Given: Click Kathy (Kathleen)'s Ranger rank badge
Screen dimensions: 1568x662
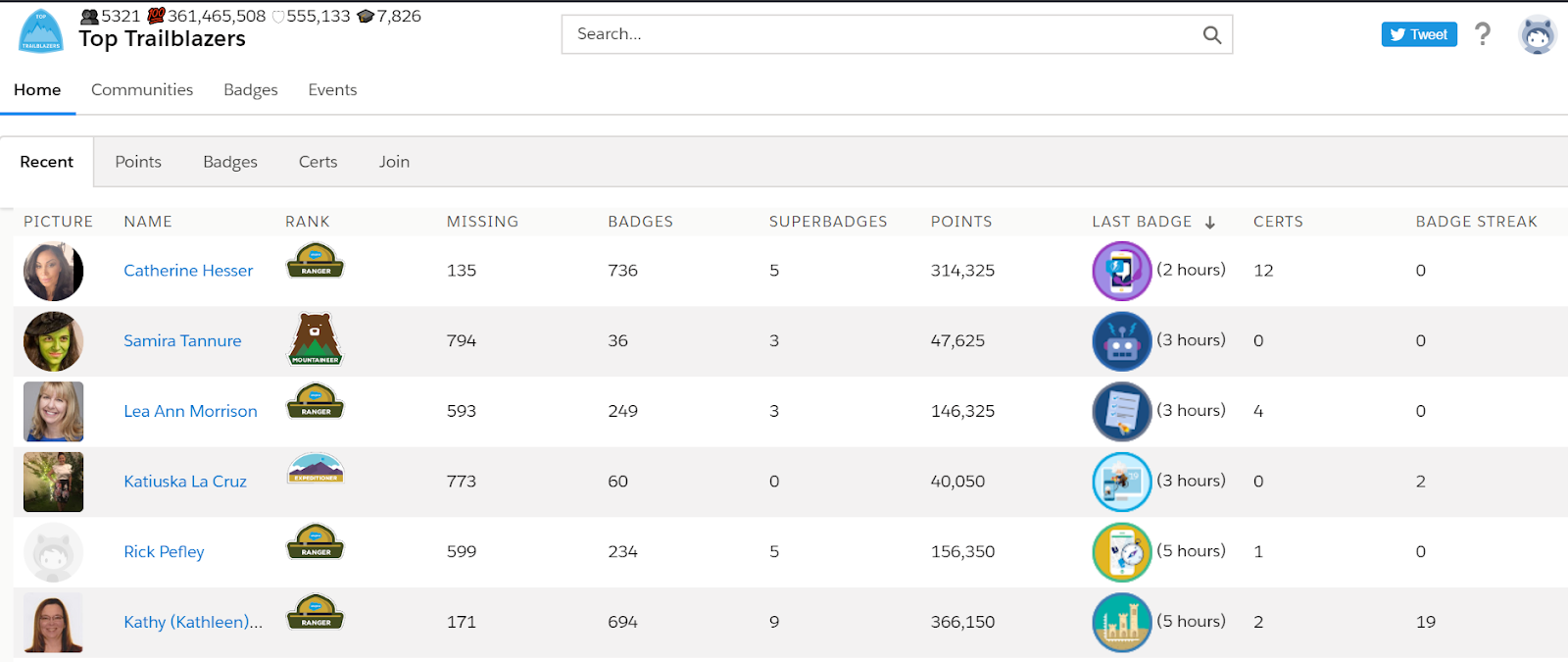Looking at the screenshot, I should (316, 612).
